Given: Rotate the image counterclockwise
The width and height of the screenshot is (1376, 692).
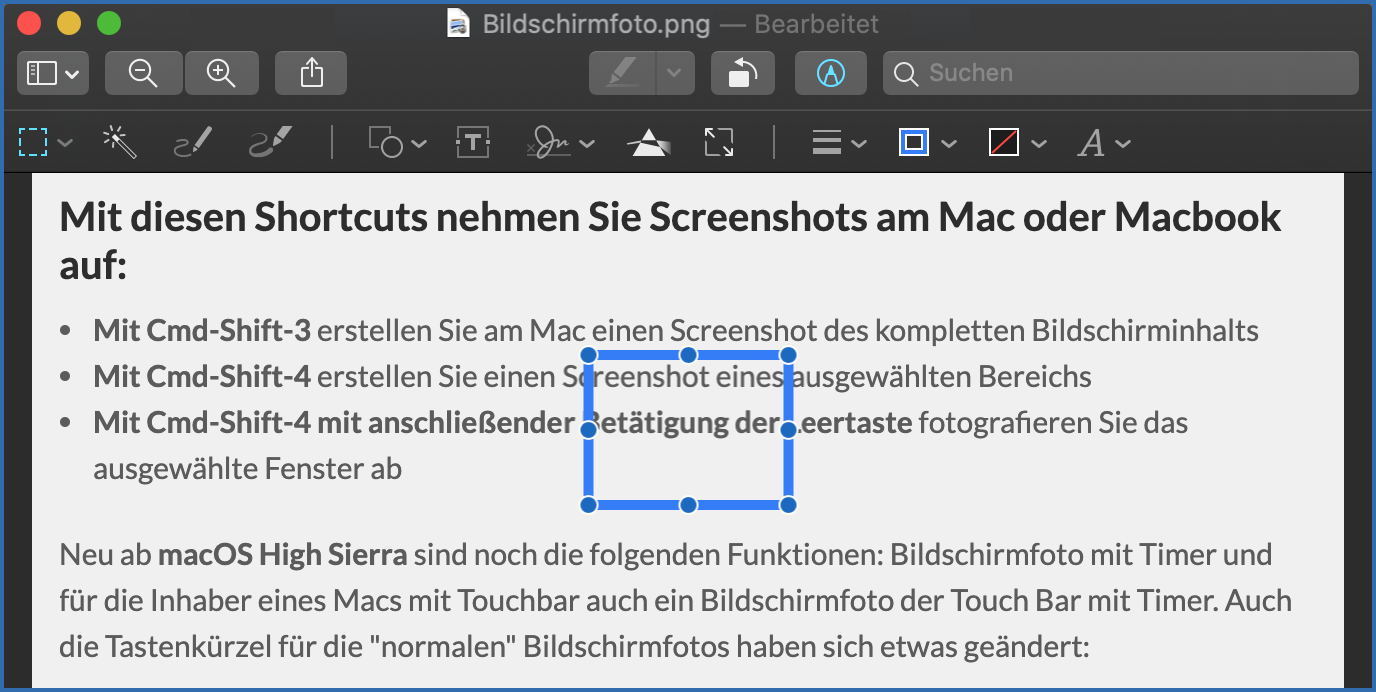Looking at the screenshot, I should coord(742,72).
